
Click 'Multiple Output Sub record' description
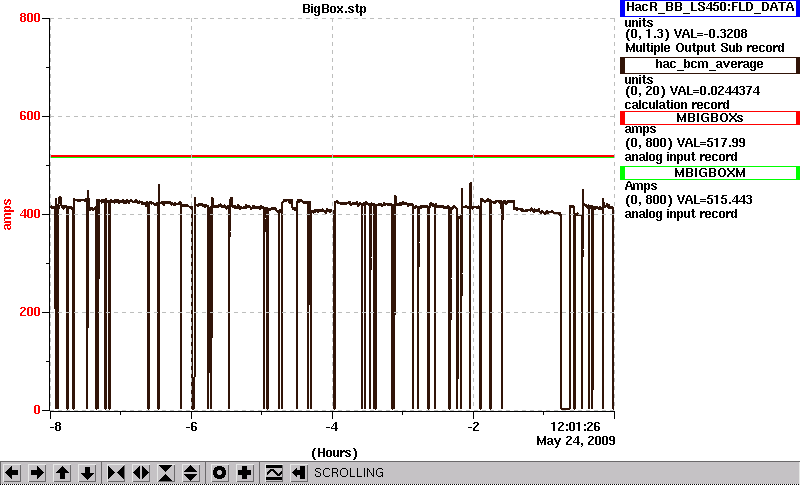[x=705, y=48]
